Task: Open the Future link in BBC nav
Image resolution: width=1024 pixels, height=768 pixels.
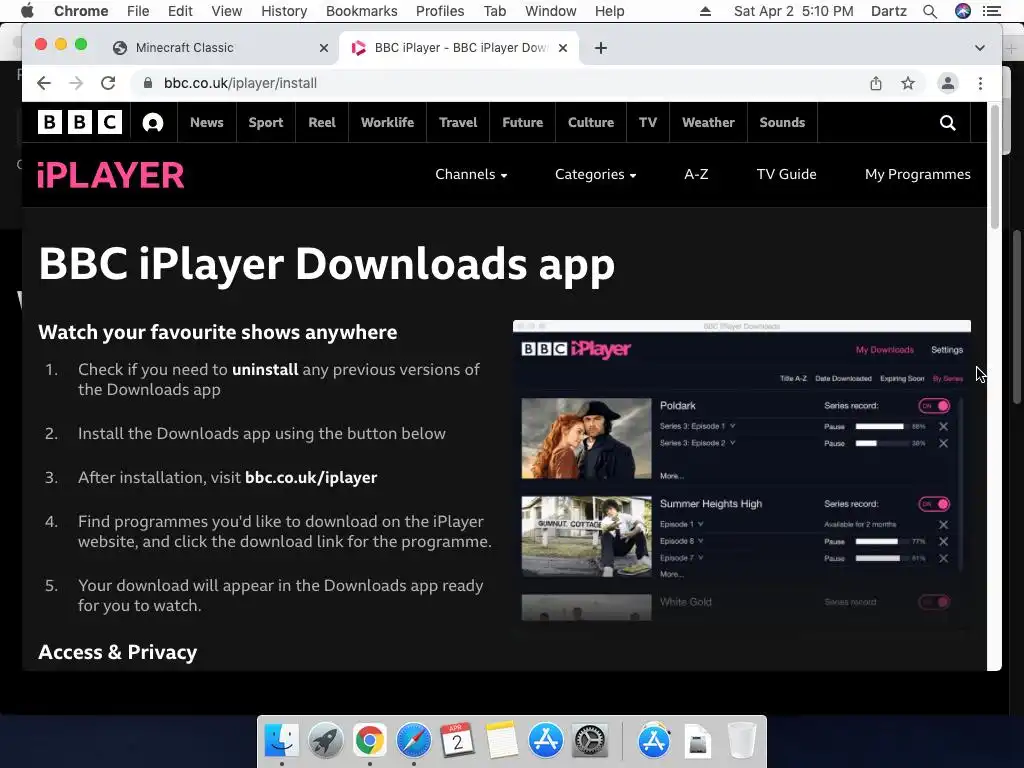Action: coord(522,122)
